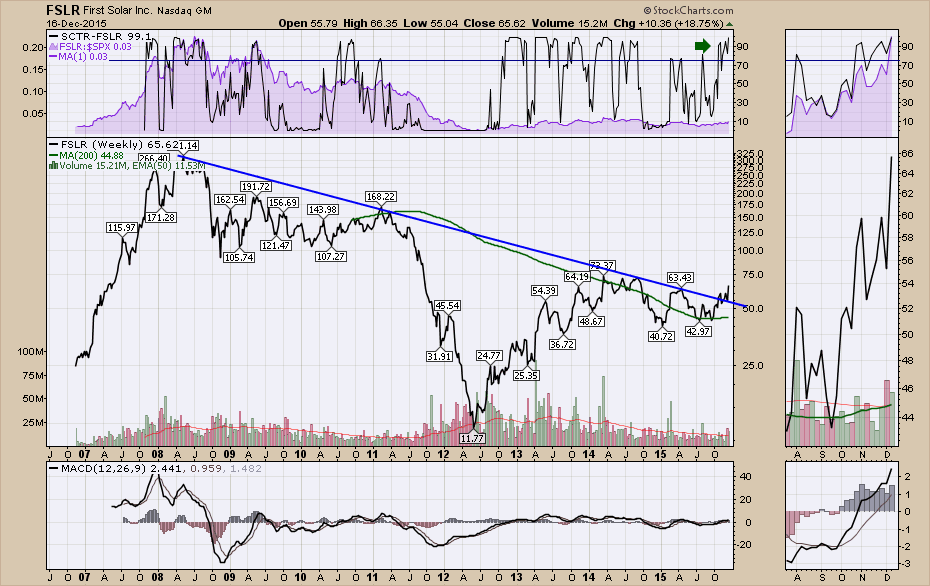Screen dimensions: 930x586
Task: Click the 16-Dec-2015 date text
Action: (x=76, y=24)
